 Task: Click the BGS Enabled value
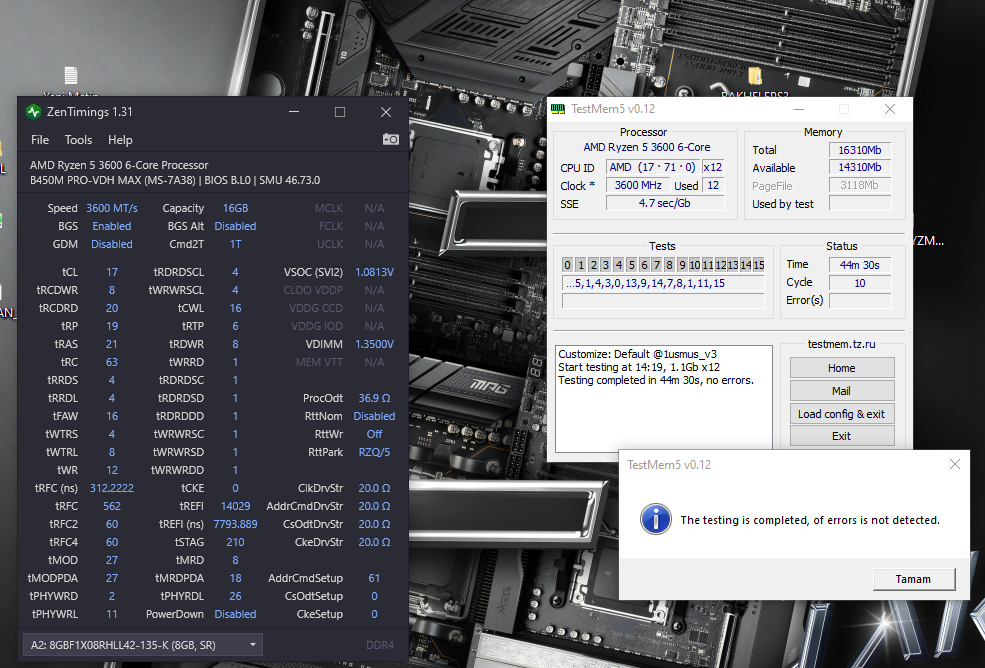(112, 226)
